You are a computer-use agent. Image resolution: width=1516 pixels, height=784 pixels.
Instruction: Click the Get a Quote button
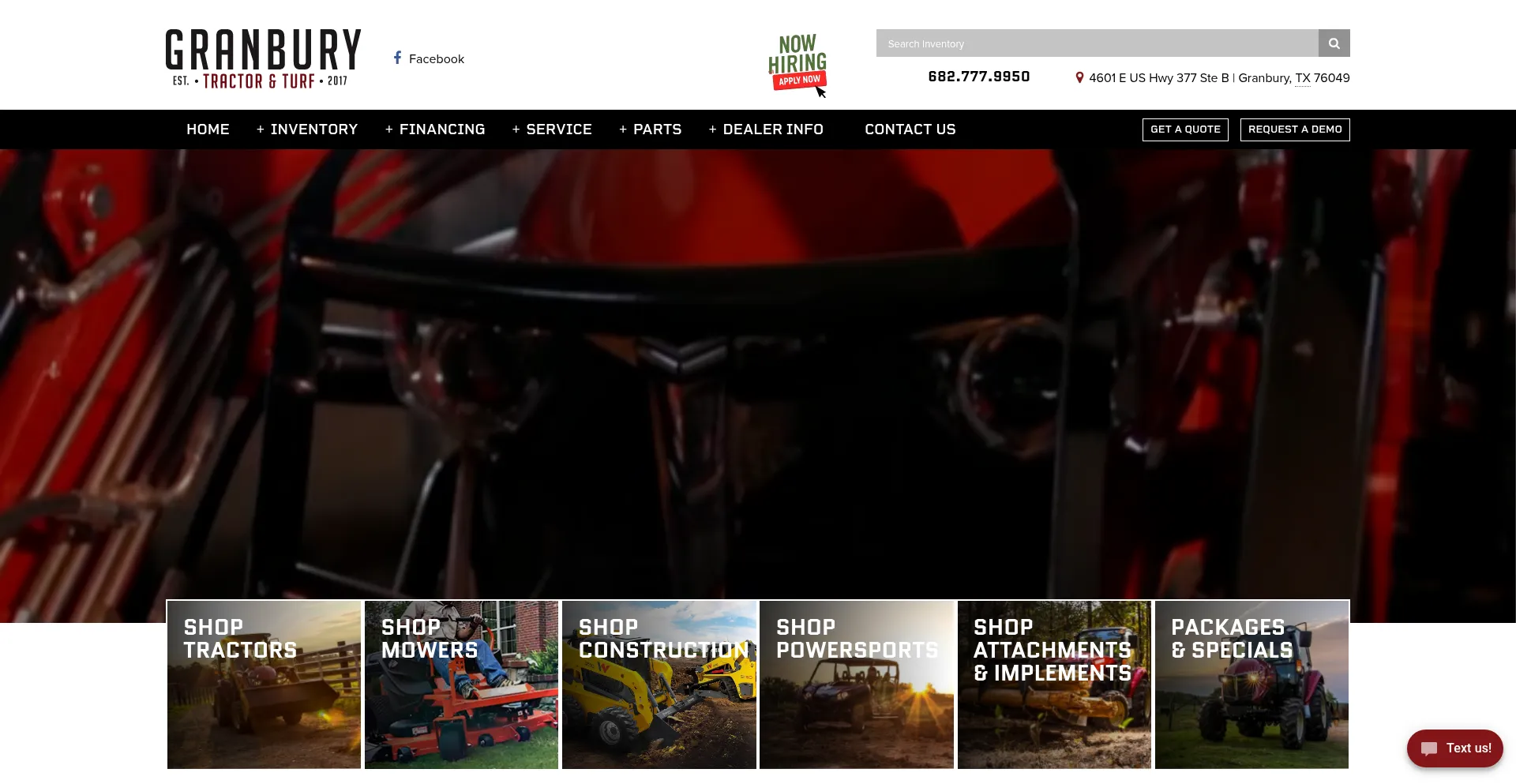click(x=1185, y=129)
